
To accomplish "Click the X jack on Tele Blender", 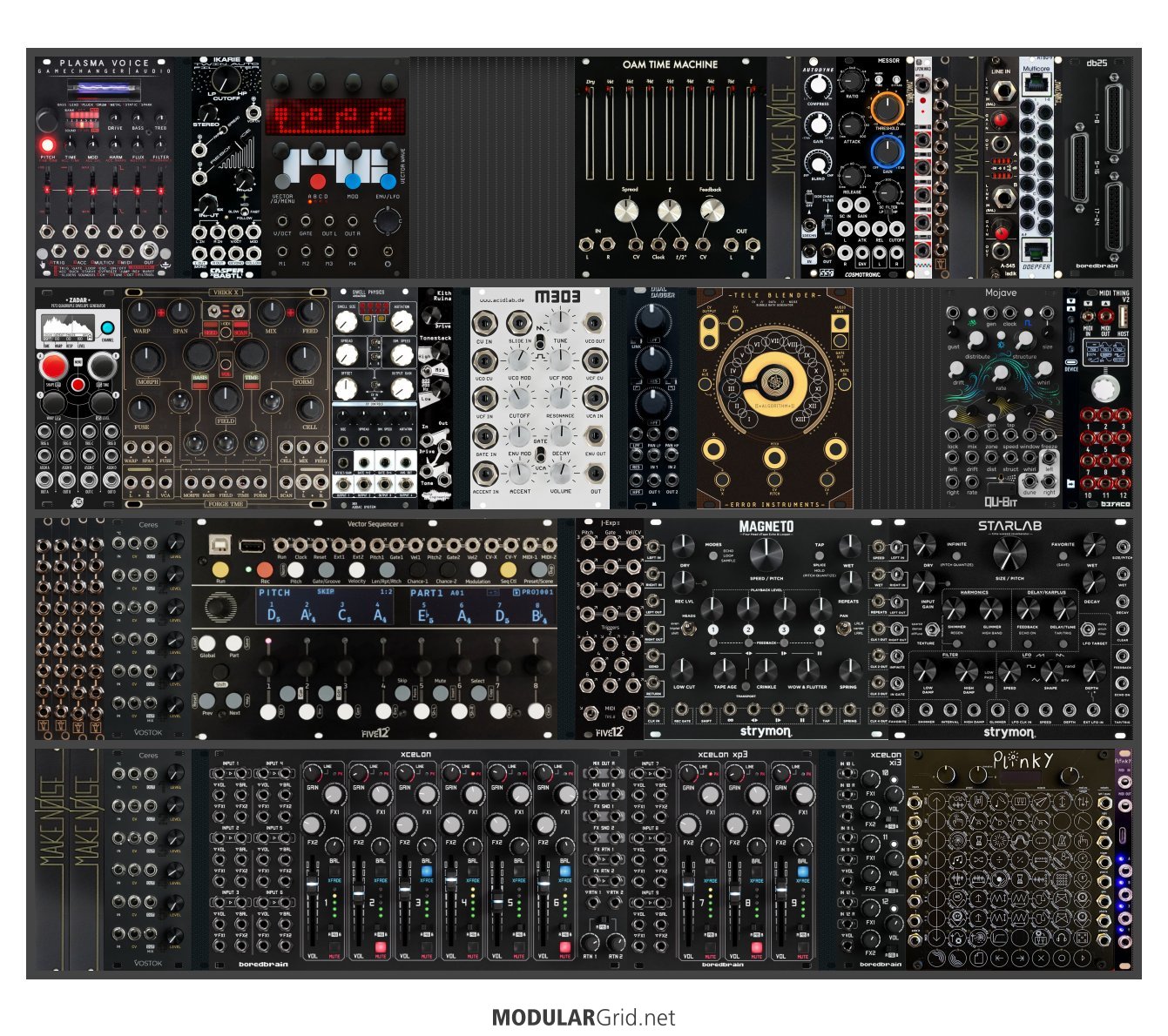I will click(715, 448).
